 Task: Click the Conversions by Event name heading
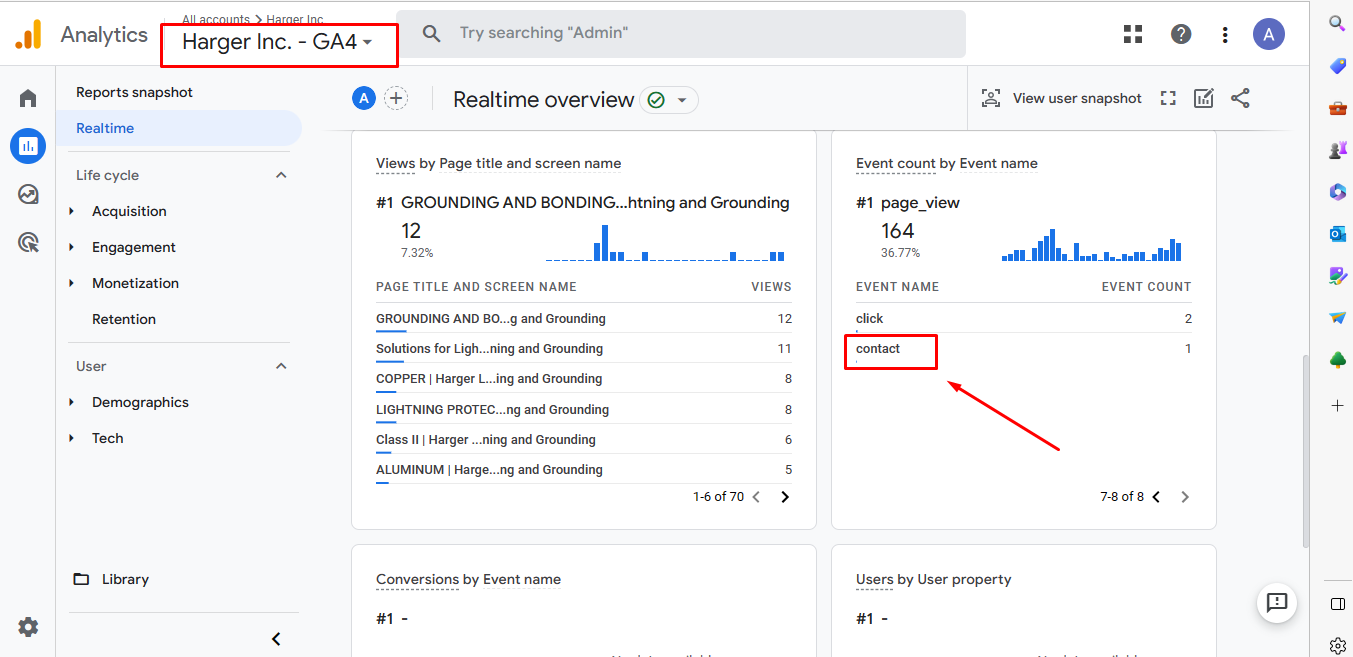468,579
